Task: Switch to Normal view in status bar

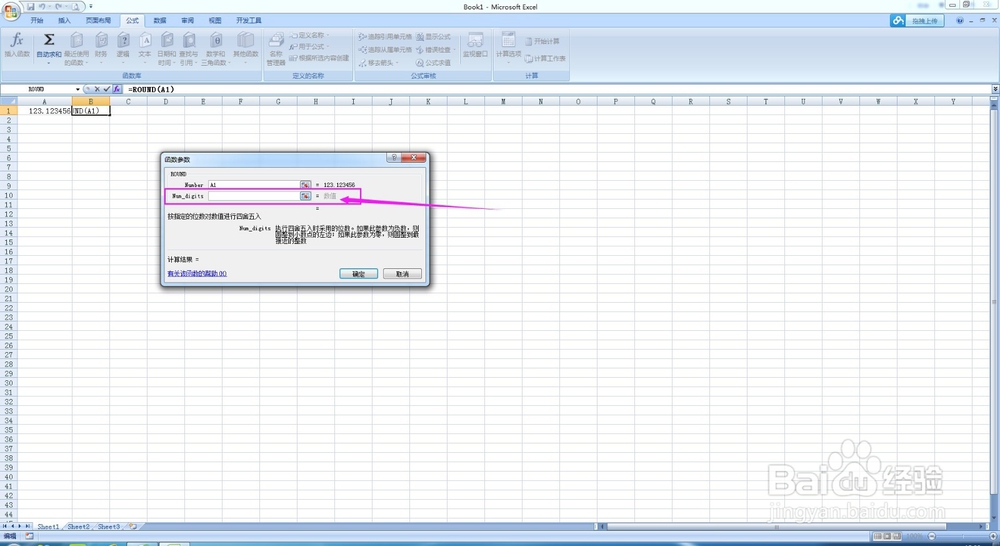Action: coord(878,537)
